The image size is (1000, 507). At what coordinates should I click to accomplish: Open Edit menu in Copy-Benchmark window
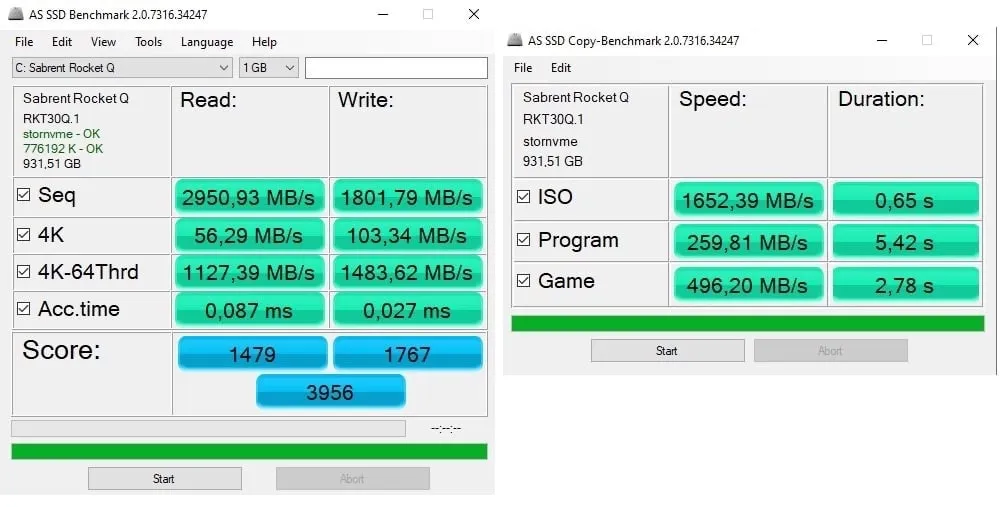click(561, 68)
